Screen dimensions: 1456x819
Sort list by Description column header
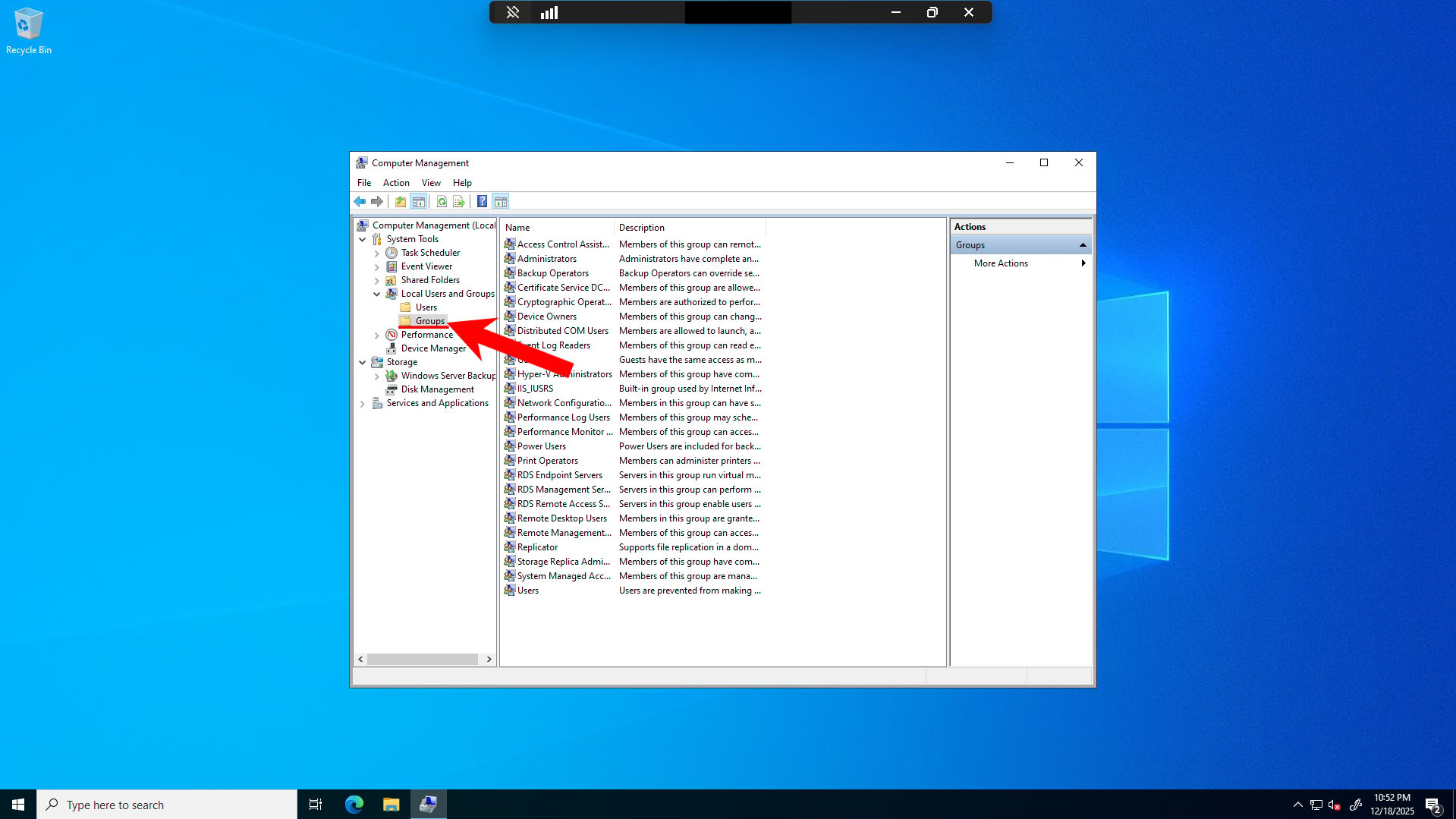pos(690,228)
